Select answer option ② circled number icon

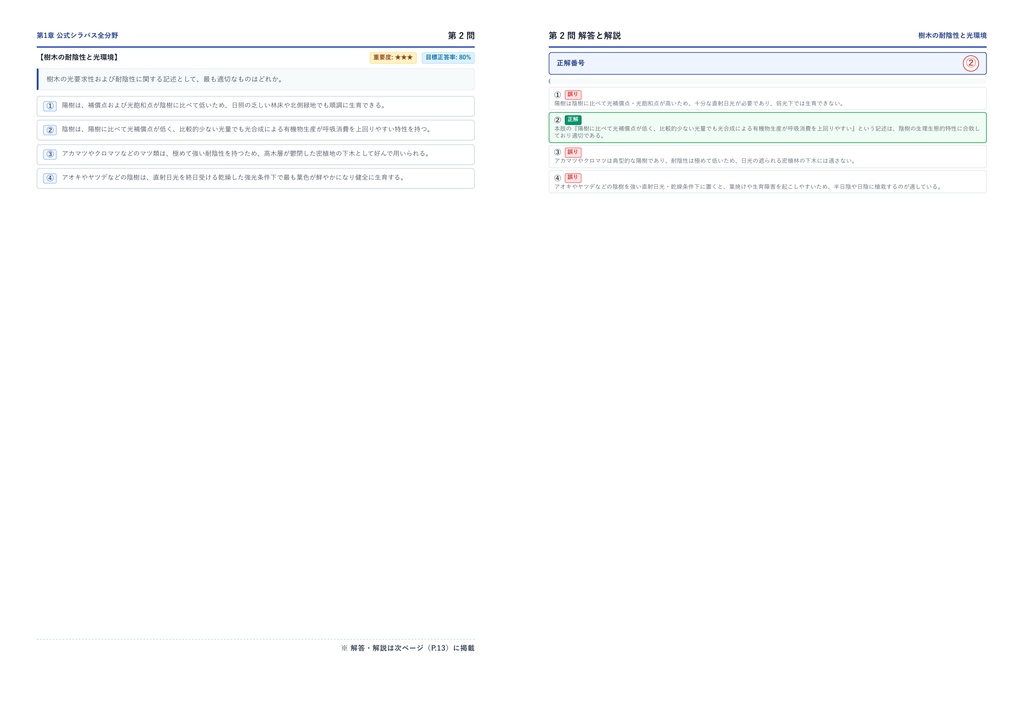tap(50, 130)
